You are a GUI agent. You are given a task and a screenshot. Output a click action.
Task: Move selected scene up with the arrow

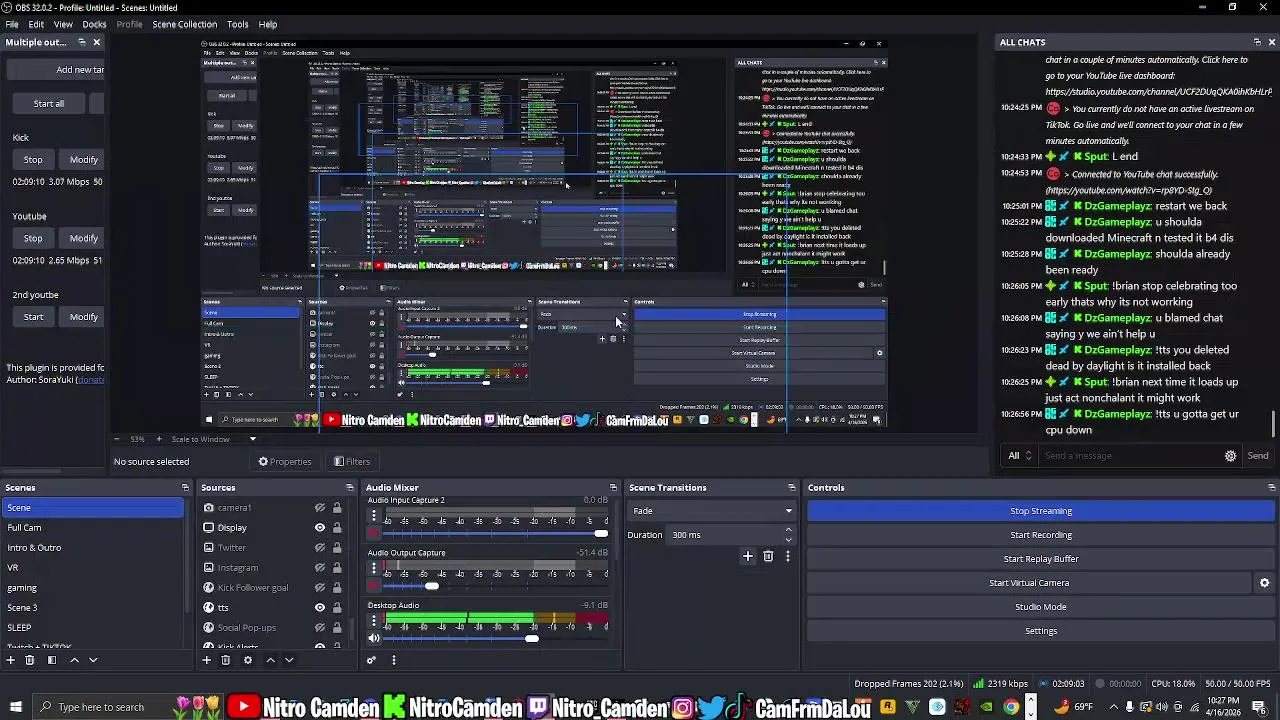click(74, 660)
